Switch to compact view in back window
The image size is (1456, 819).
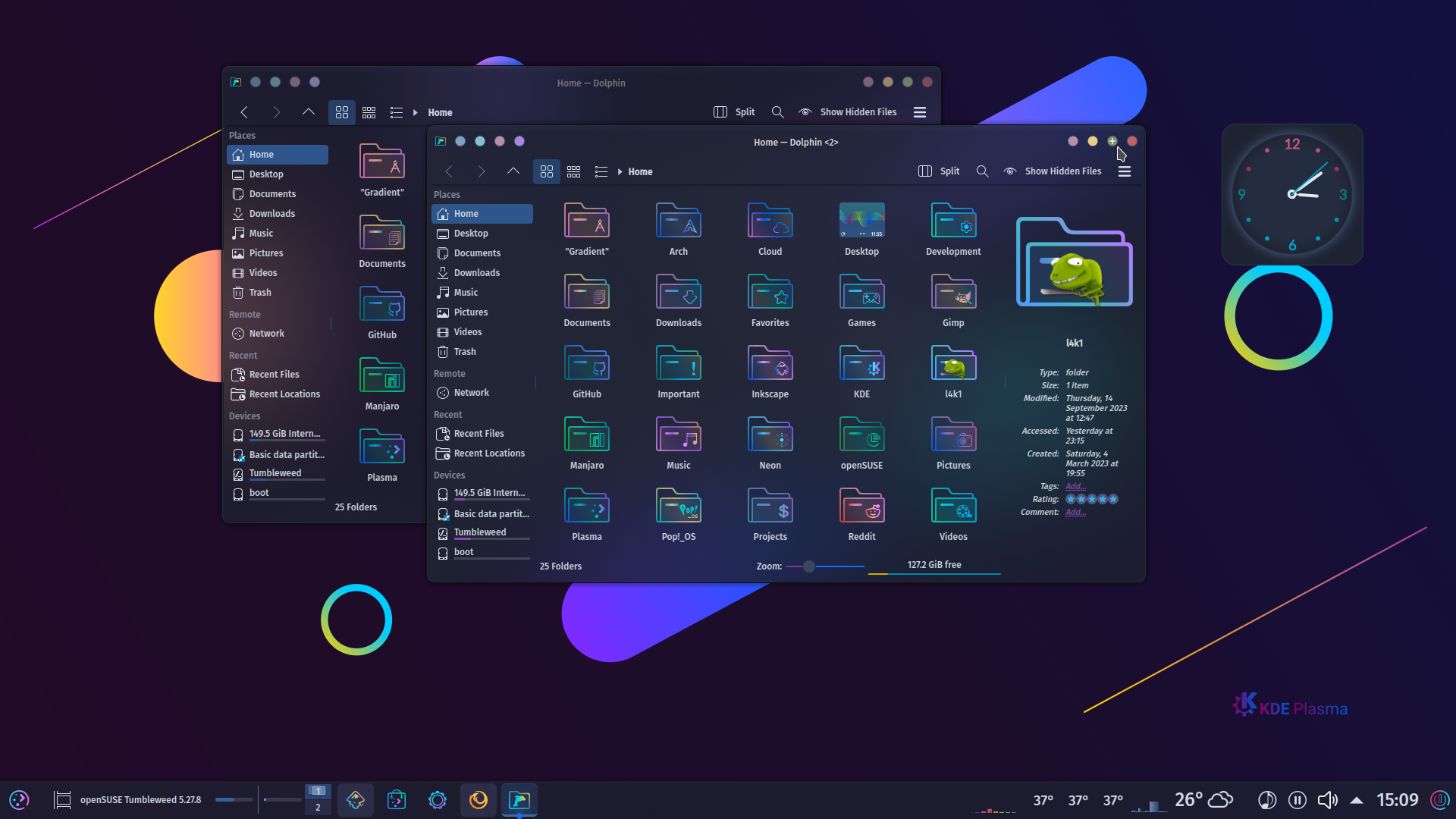(x=369, y=112)
